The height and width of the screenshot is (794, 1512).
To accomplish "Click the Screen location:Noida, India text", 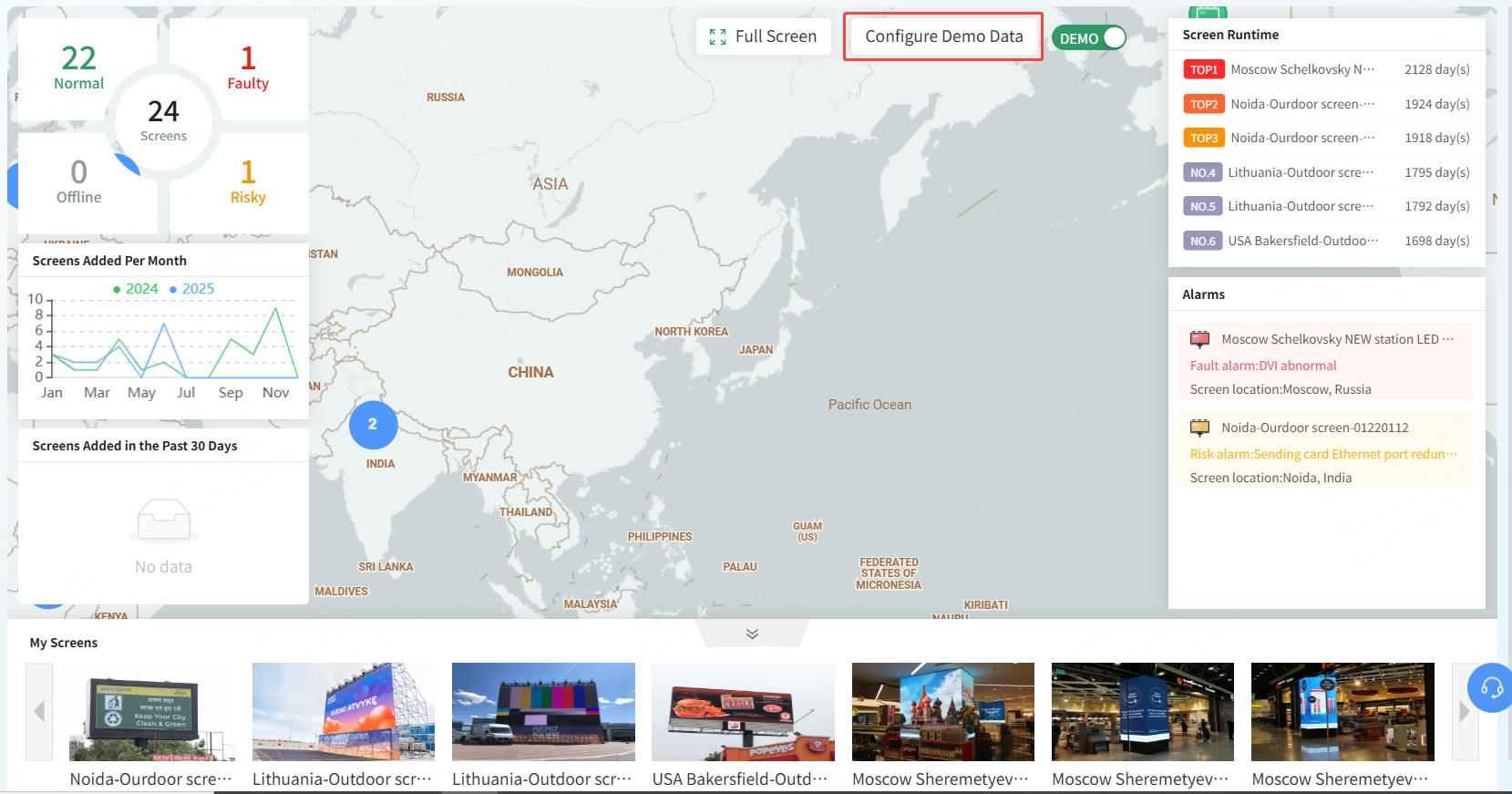I will click(x=1270, y=478).
